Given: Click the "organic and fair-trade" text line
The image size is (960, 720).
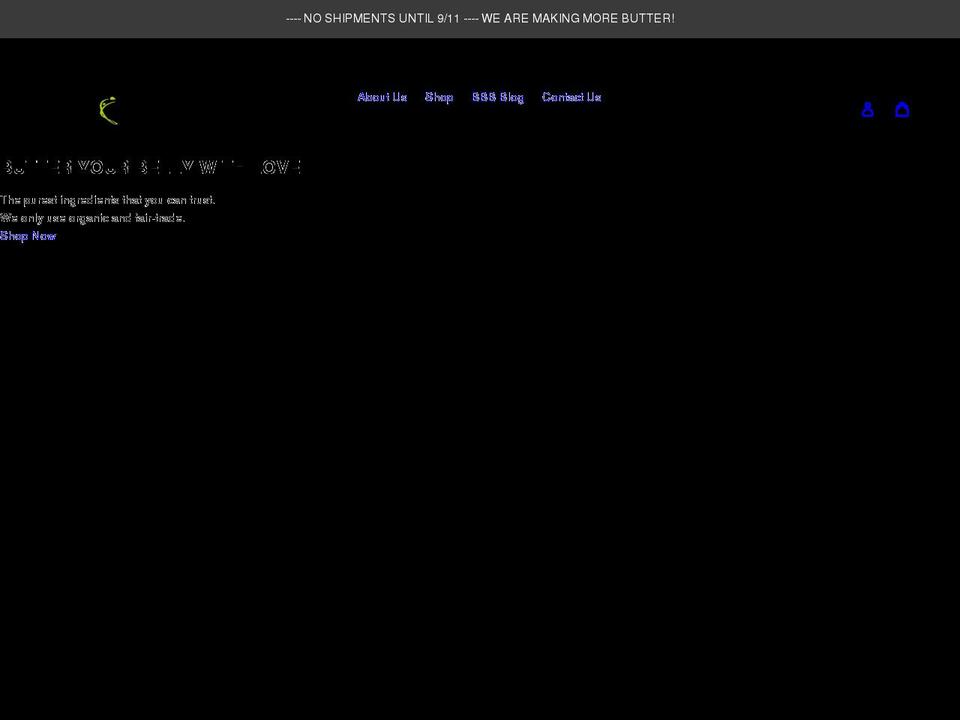Looking at the screenshot, I should point(126,218).
